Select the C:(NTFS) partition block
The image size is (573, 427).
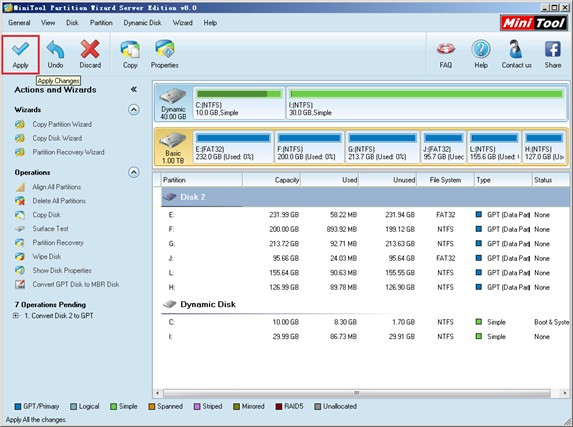(239, 103)
